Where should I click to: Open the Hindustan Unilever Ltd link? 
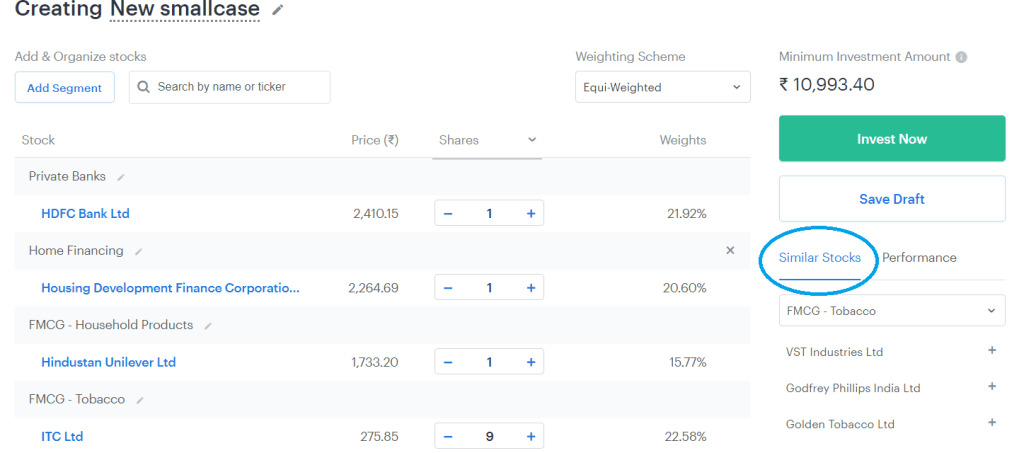click(108, 362)
